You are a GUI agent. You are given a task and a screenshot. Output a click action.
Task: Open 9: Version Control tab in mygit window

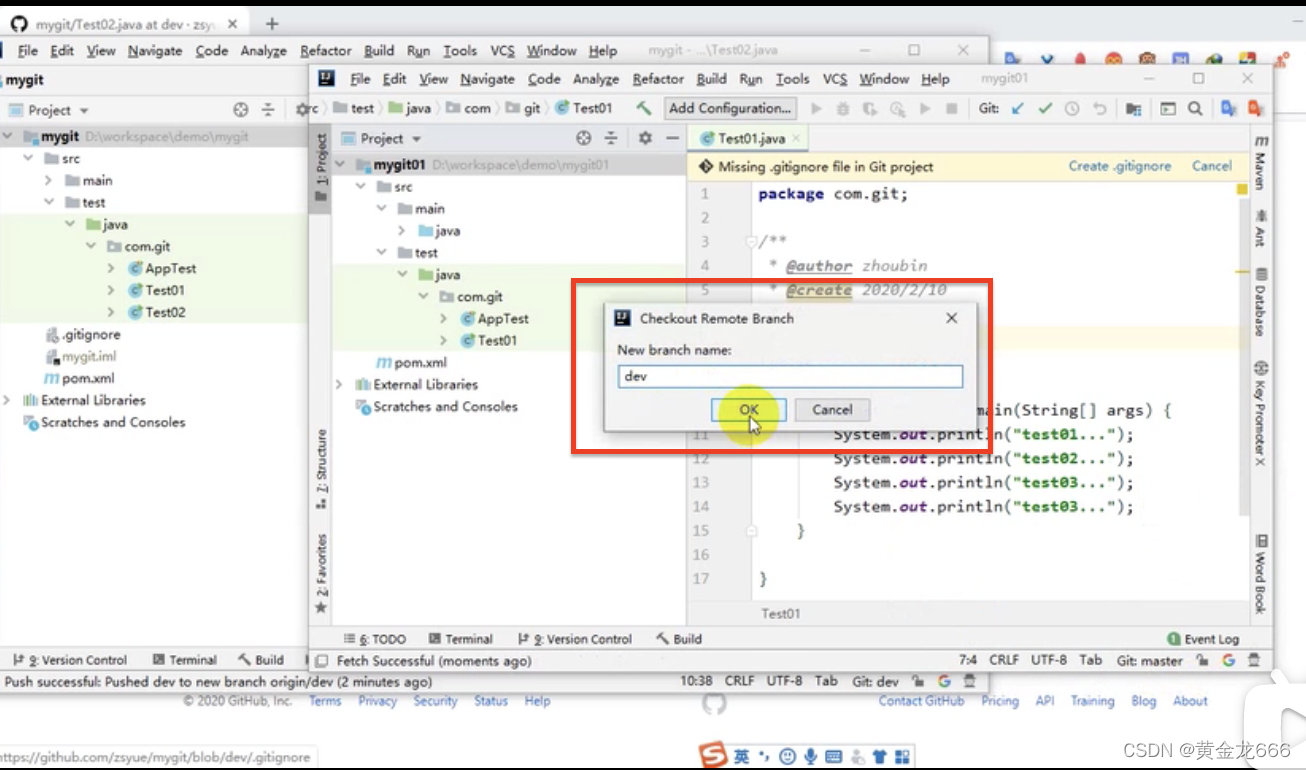tap(70, 660)
